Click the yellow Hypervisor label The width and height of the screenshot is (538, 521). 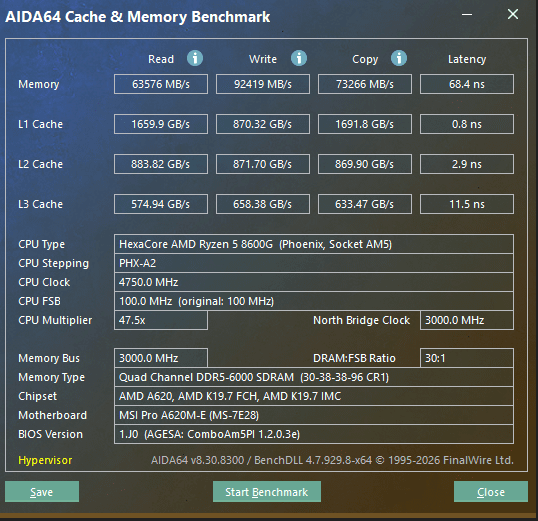(x=45, y=460)
